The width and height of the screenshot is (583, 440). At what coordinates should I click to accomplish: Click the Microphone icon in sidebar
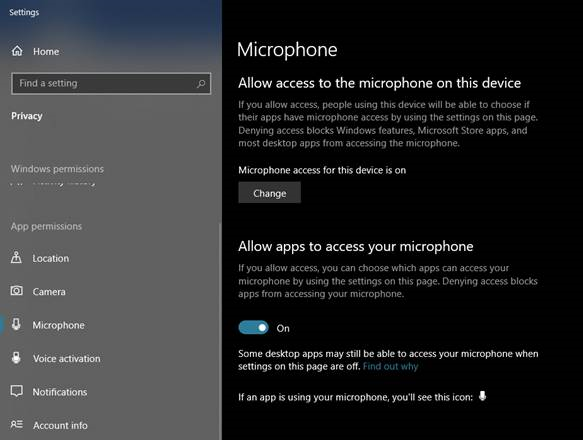coord(16,324)
